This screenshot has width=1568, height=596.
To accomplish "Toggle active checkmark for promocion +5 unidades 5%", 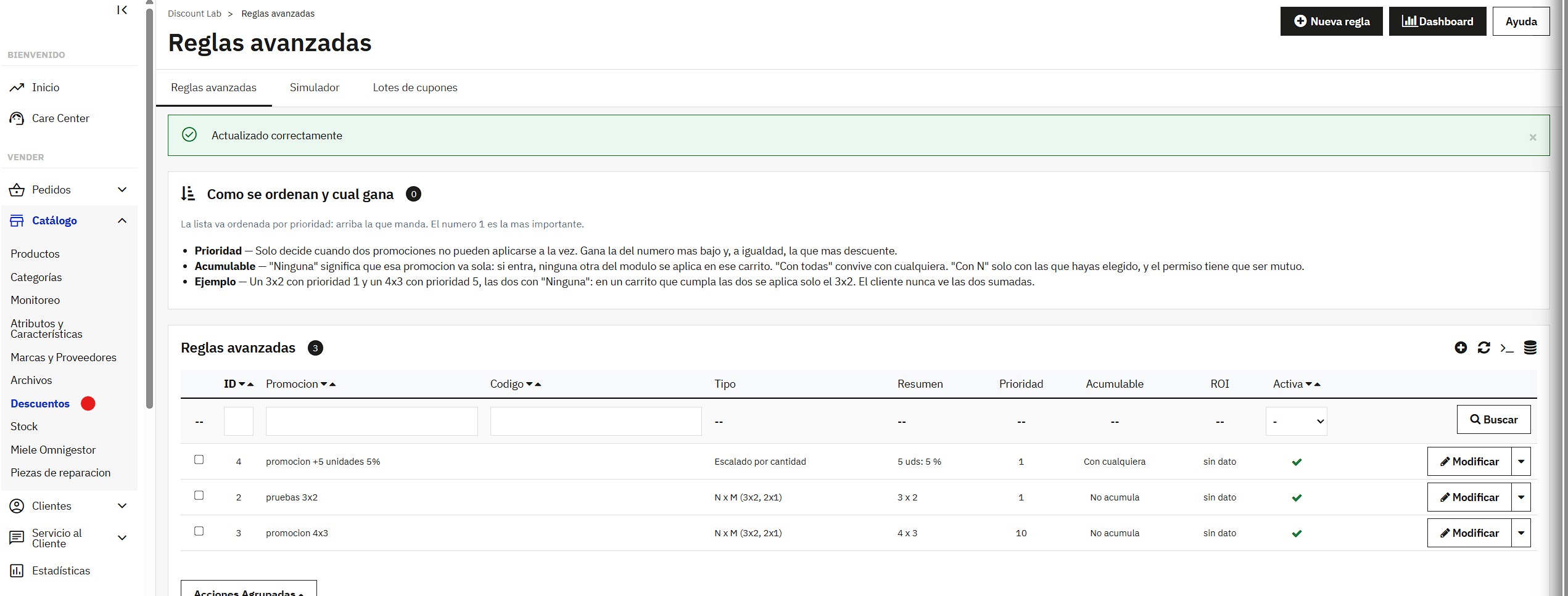I will pos(1297,462).
